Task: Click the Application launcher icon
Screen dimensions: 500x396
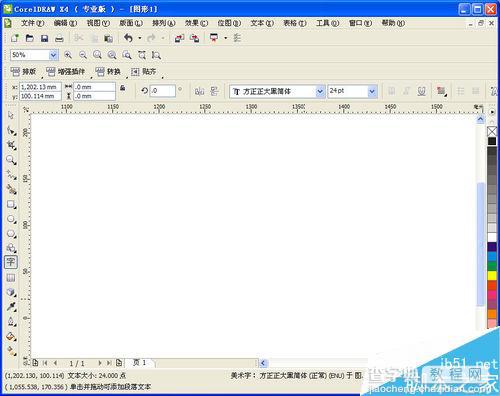Action: click(214, 38)
